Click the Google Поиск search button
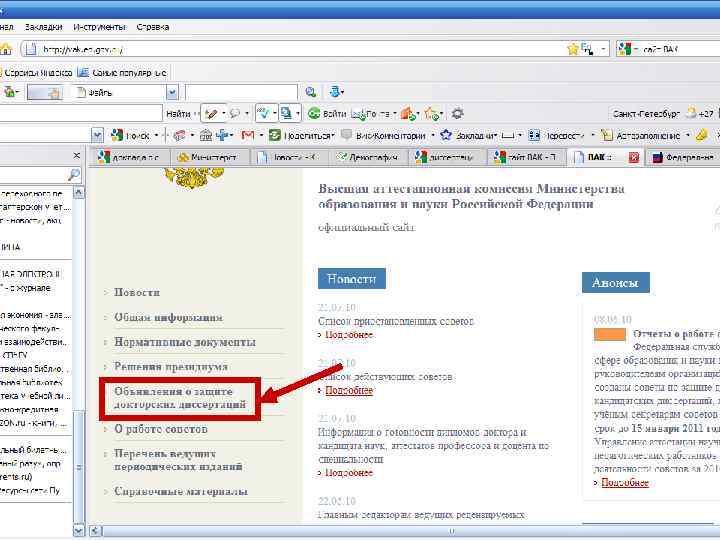Image resolution: width=720 pixels, height=540 pixels. click(x=130, y=135)
